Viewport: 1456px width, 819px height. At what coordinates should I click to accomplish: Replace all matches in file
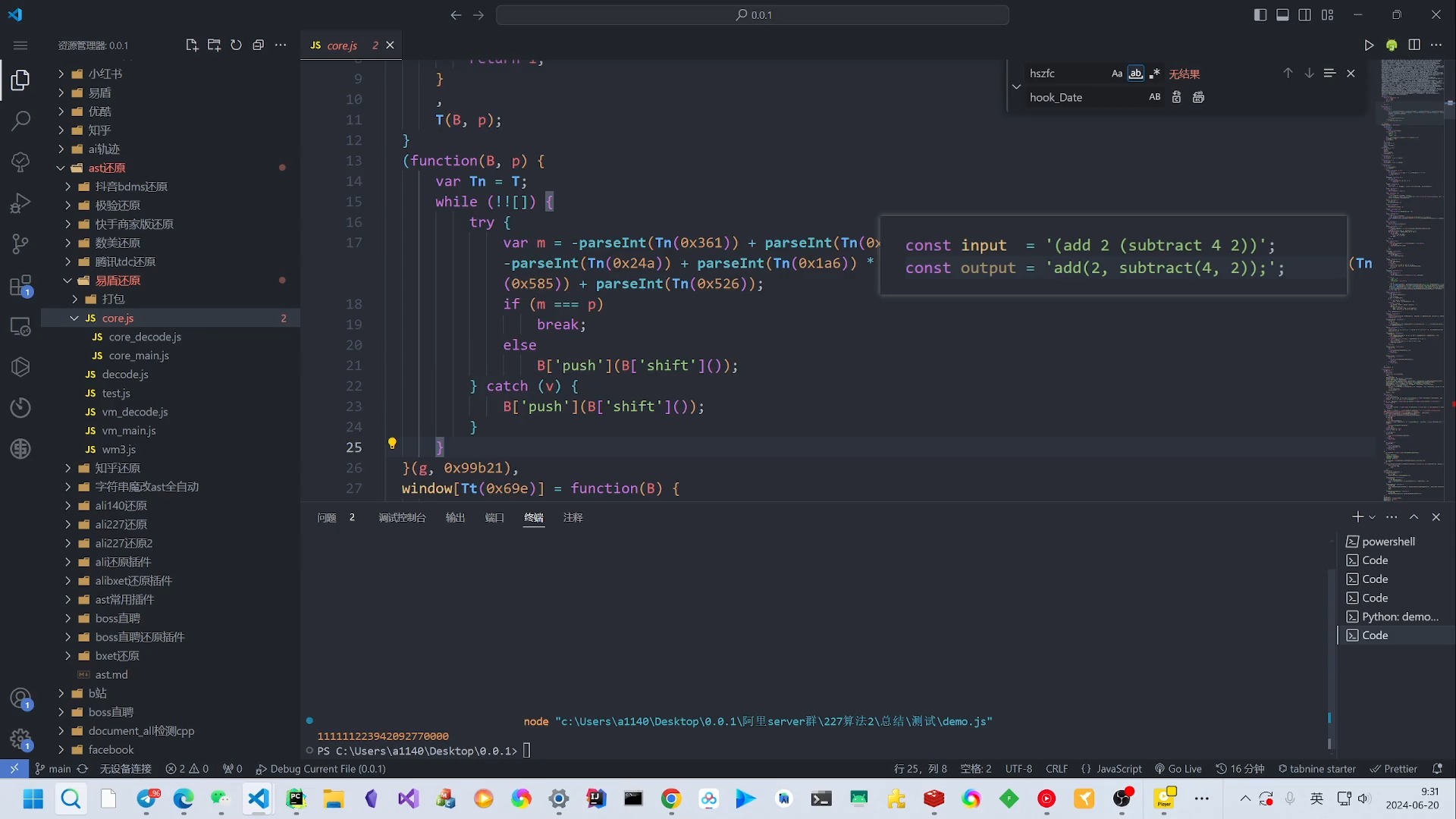click(x=1198, y=97)
